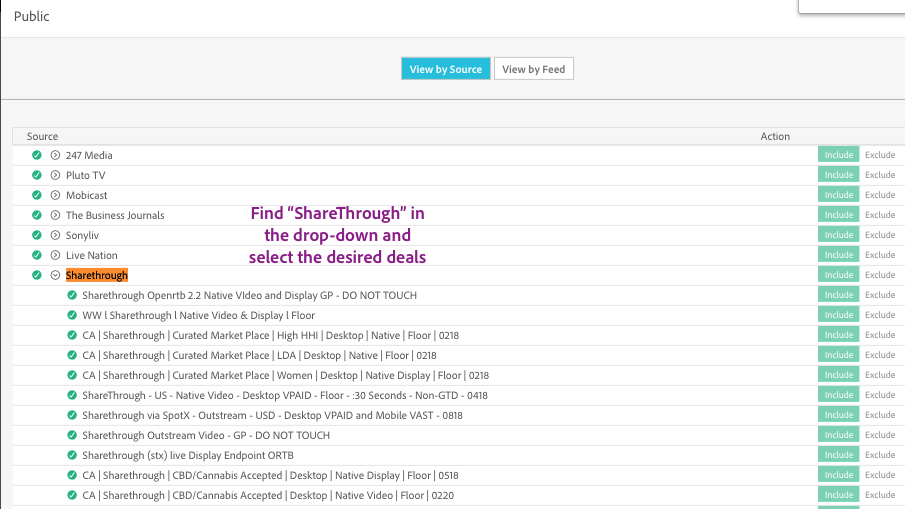
Task: Collapse the Sharethrough source list
Action: [x=55, y=275]
